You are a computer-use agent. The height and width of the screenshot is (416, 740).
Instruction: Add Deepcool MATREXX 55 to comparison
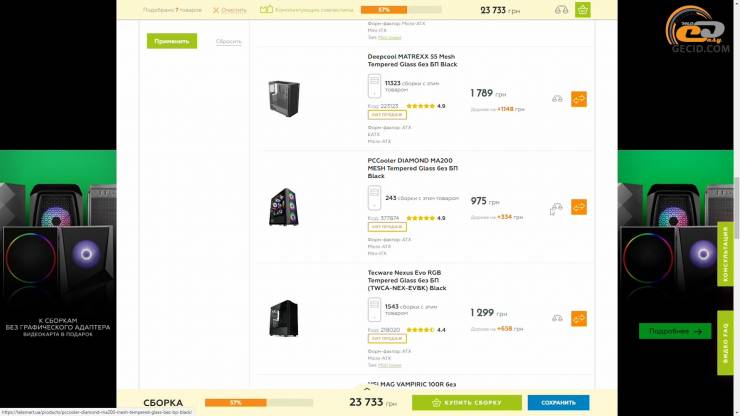tap(557, 99)
